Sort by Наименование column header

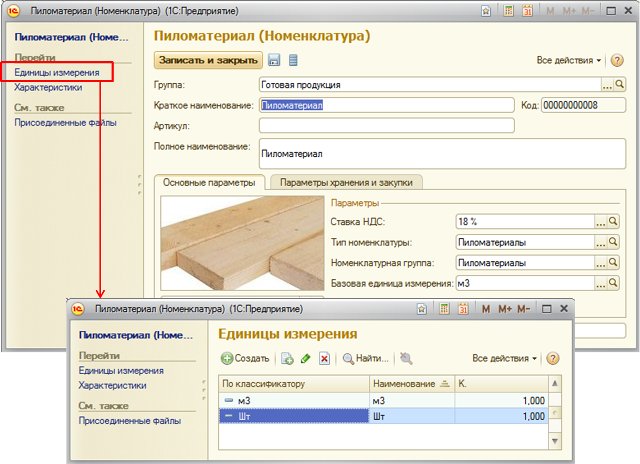(412, 384)
